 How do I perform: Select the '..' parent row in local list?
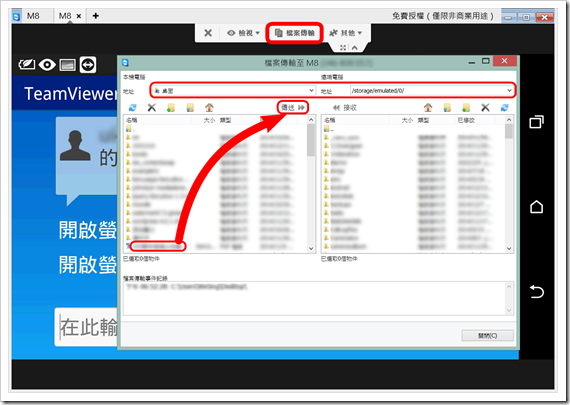click(216, 129)
